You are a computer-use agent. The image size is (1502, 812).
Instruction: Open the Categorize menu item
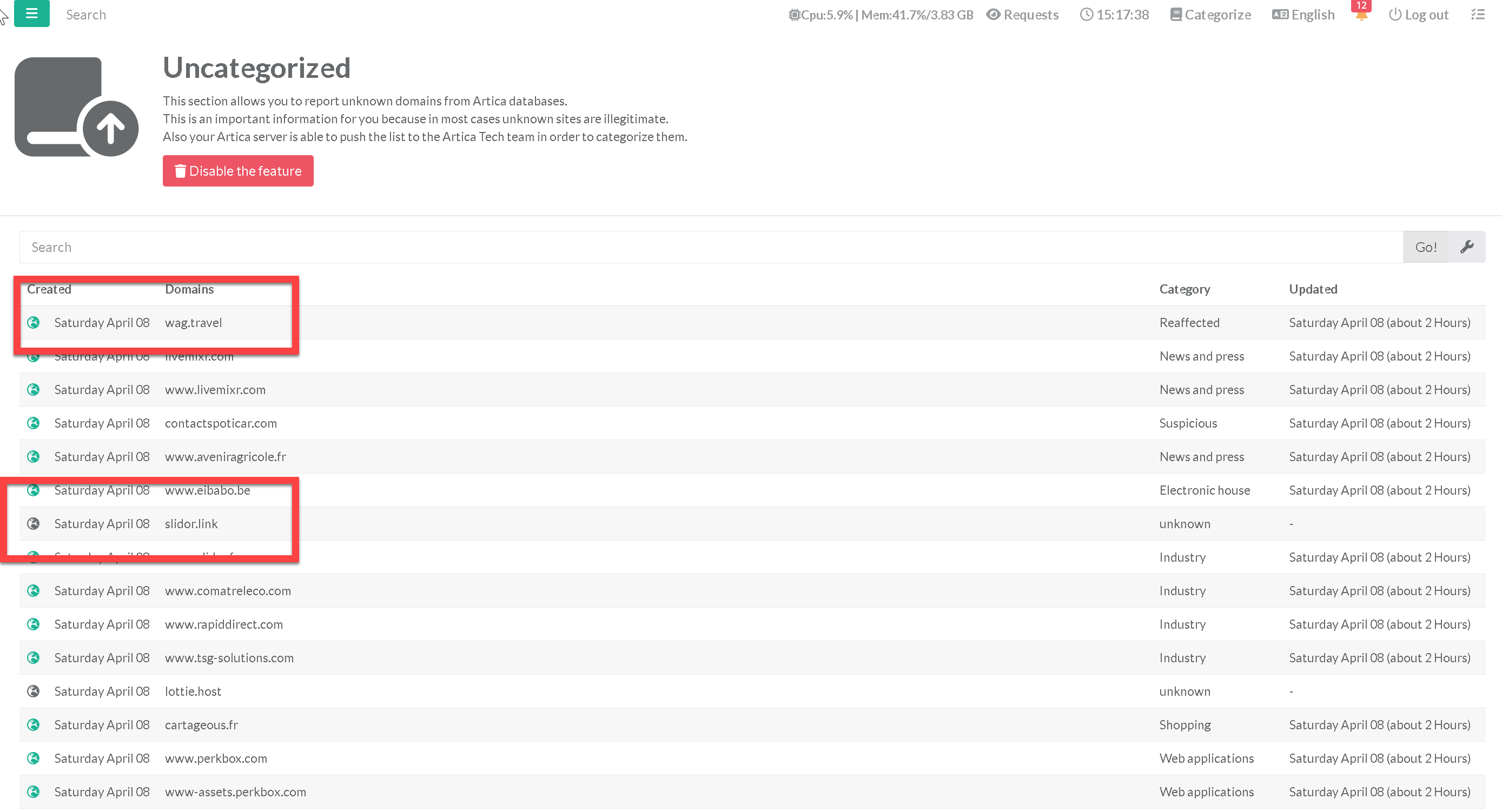1210,15
